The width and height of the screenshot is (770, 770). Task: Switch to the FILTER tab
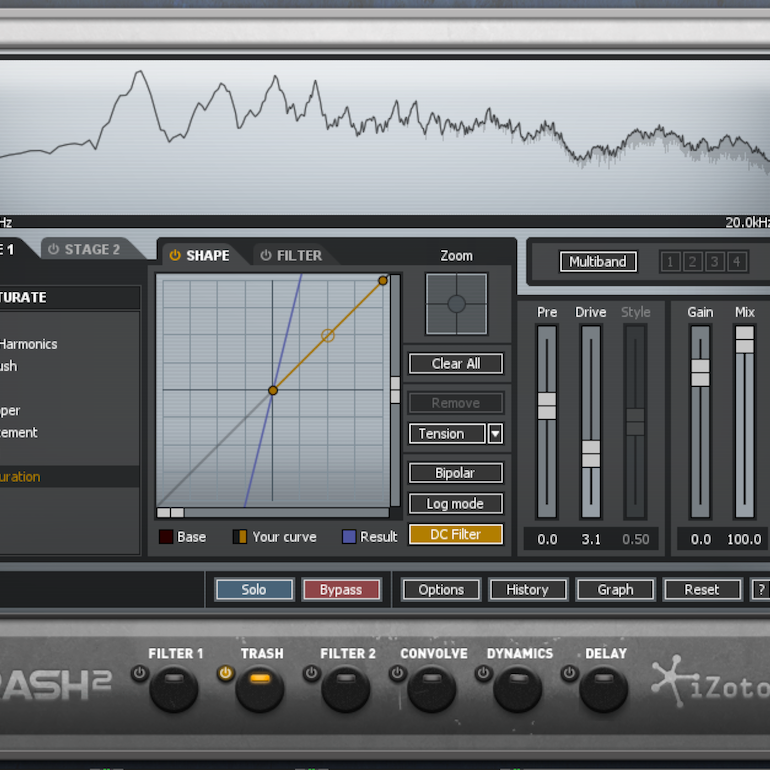click(291, 256)
